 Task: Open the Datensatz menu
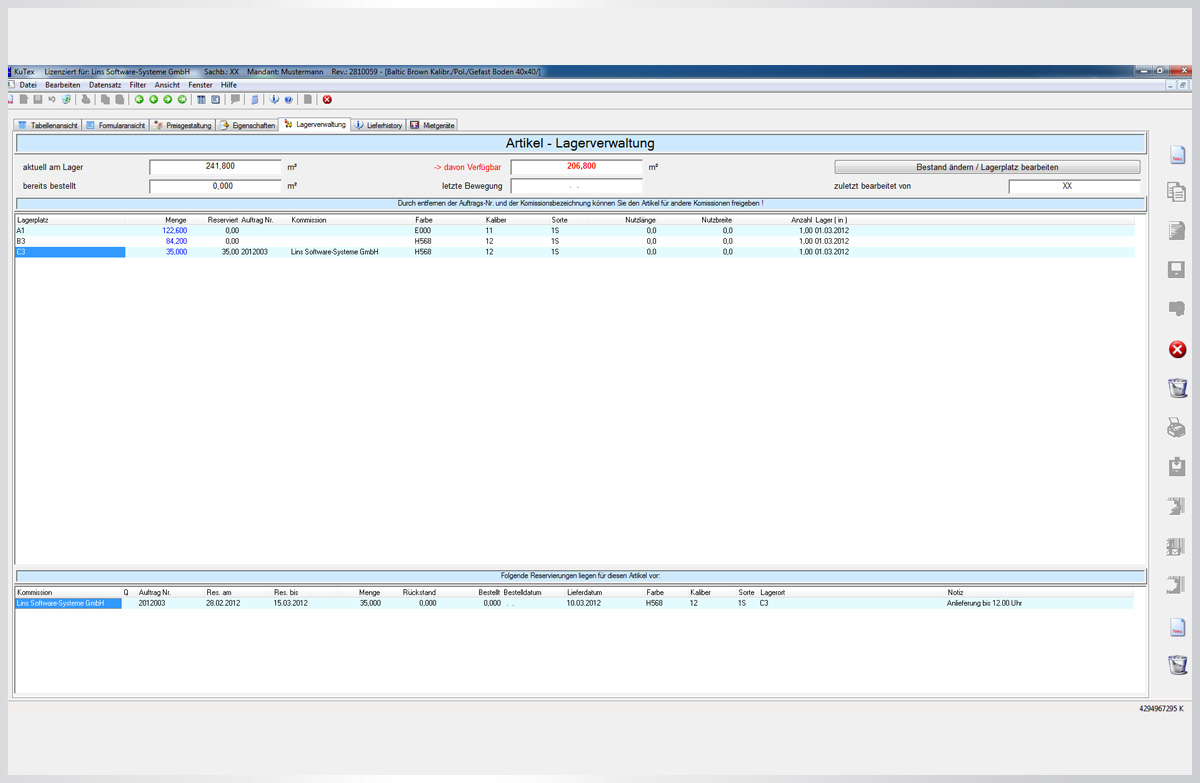point(105,85)
